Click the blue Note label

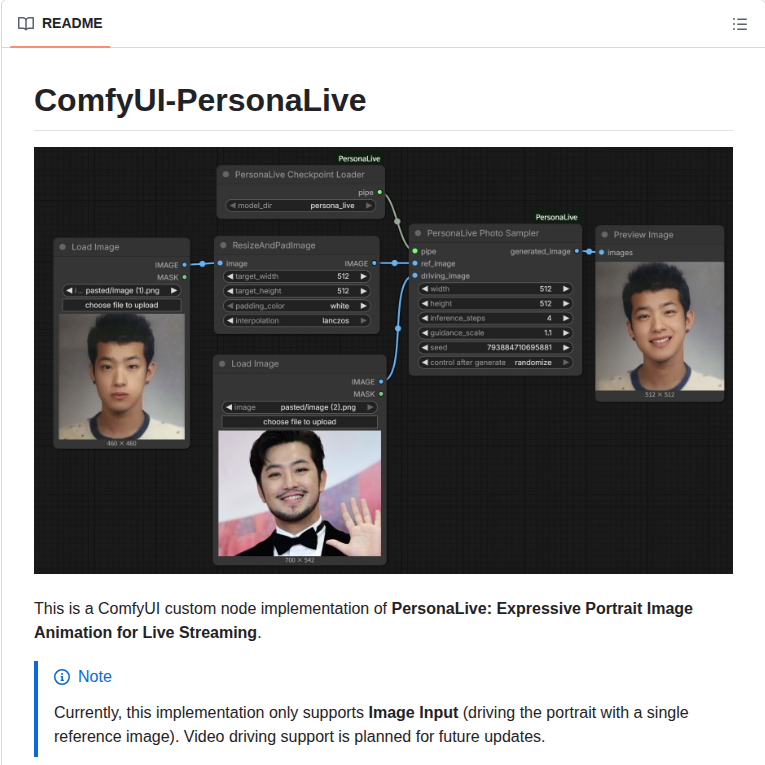[x=95, y=677]
